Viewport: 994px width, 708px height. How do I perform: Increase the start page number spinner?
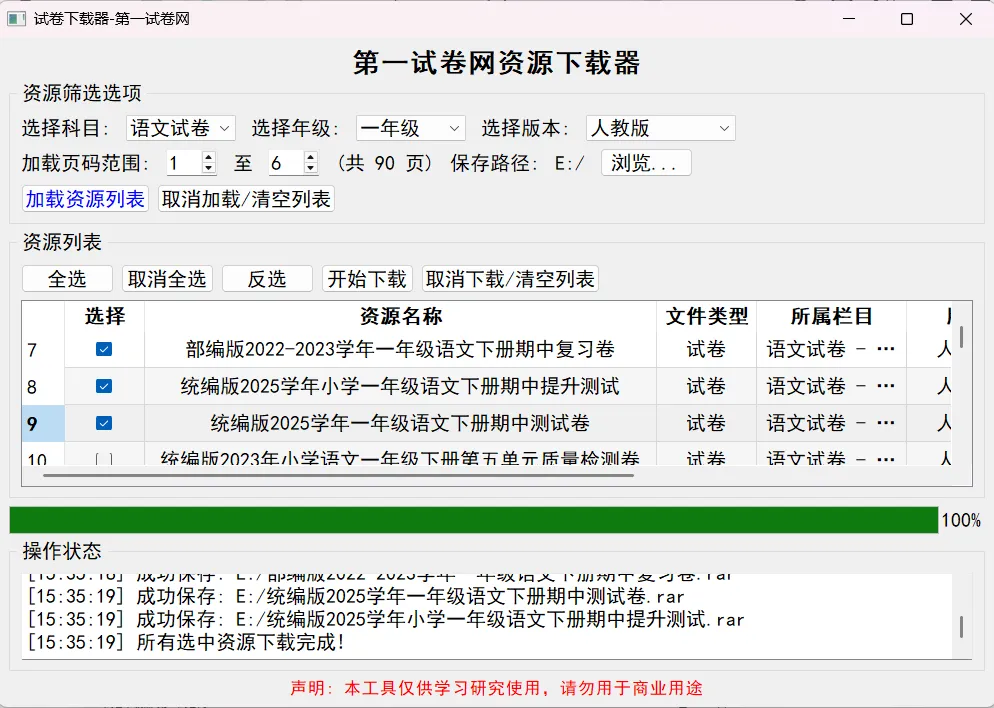point(209,157)
